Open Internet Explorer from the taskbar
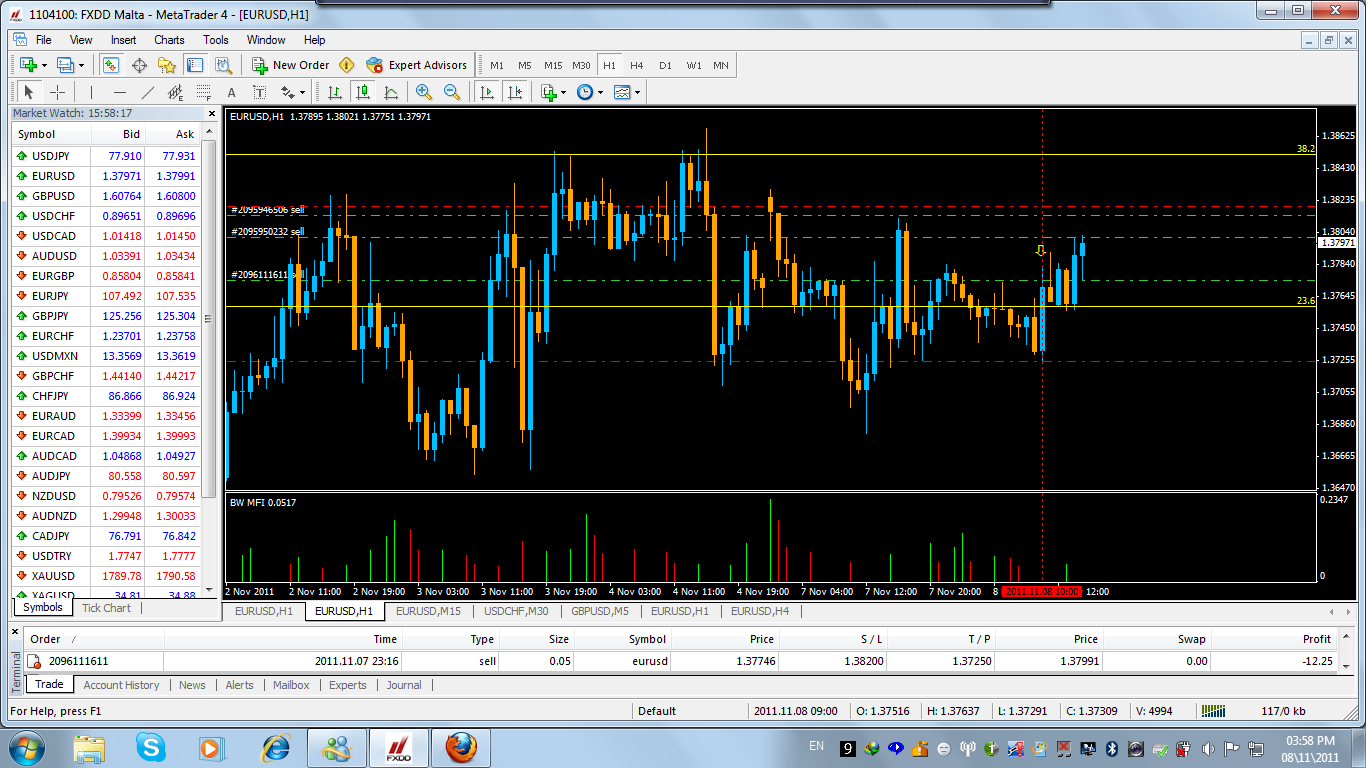Screen dimensions: 1366x768 click(x=275, y=747)
